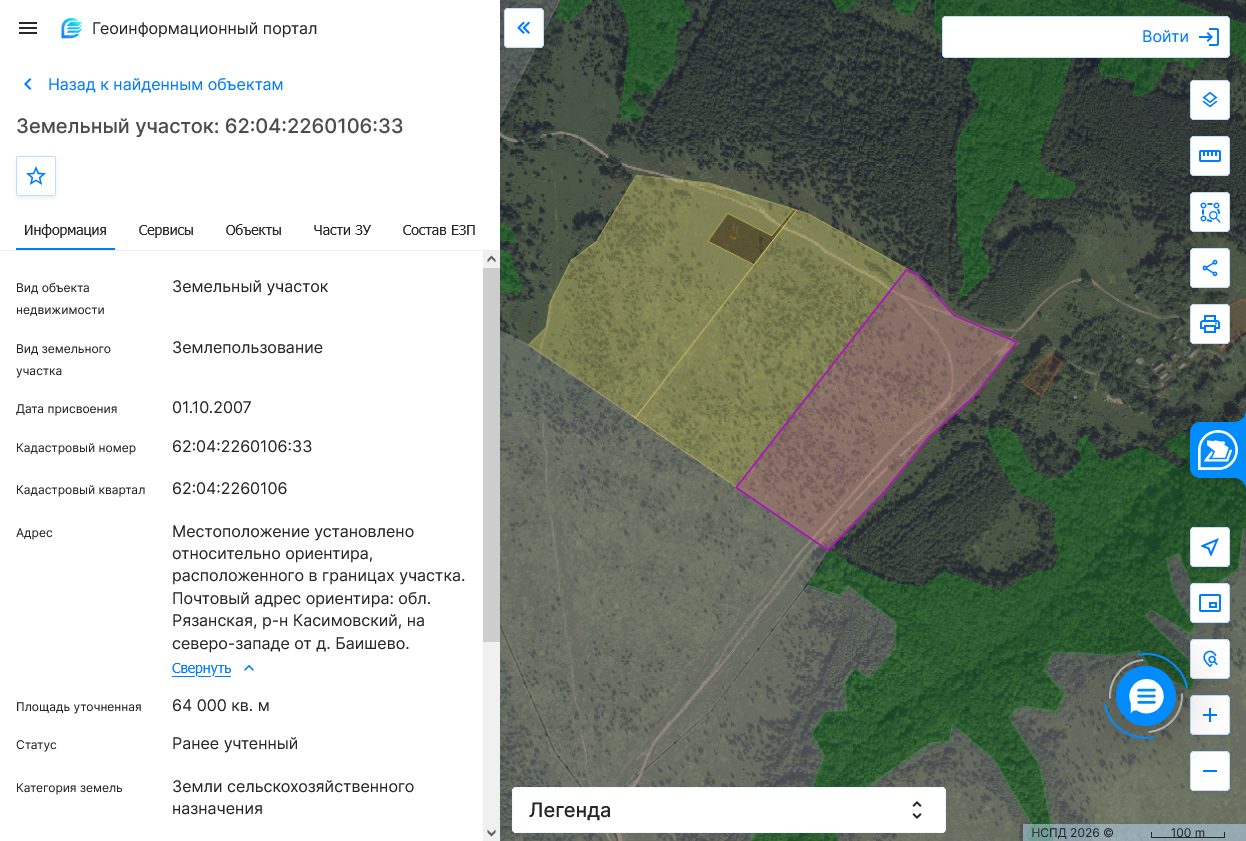Screen dimensions: 1246x841
Task: Zoom out on the map
Action: click(1210, 771)
